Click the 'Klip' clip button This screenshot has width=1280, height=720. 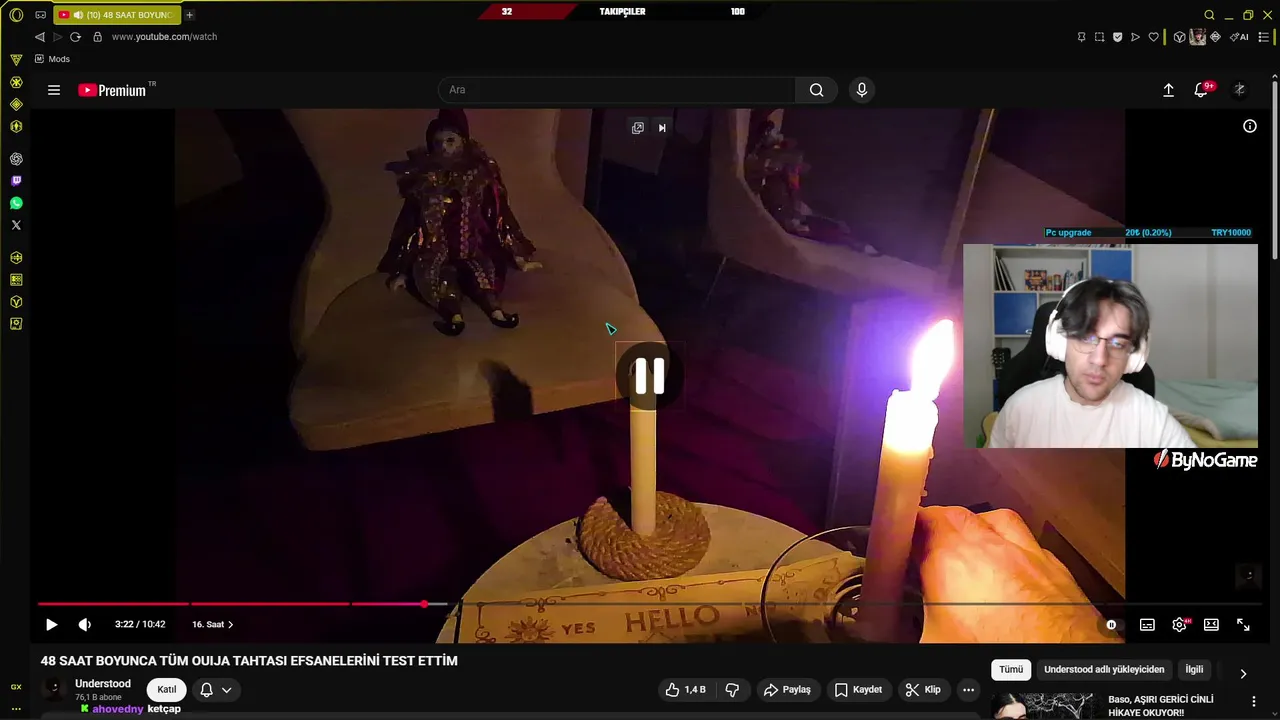click(x=922, y=689)
